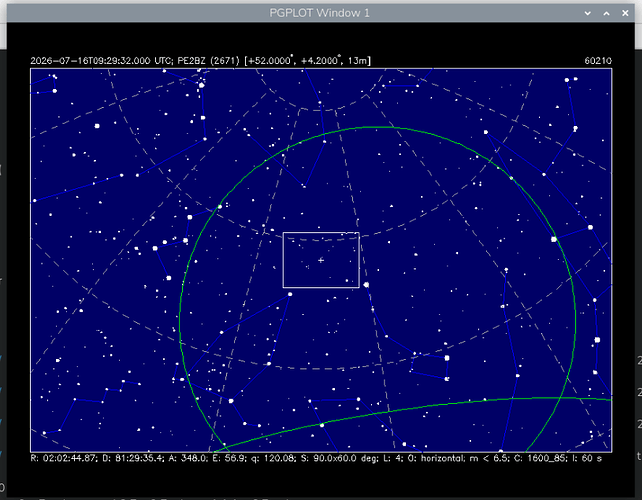642x500 pixels.
Task: Click the bright star just outside the white rectangle's lower-right corner
Action: pos(366,285)
